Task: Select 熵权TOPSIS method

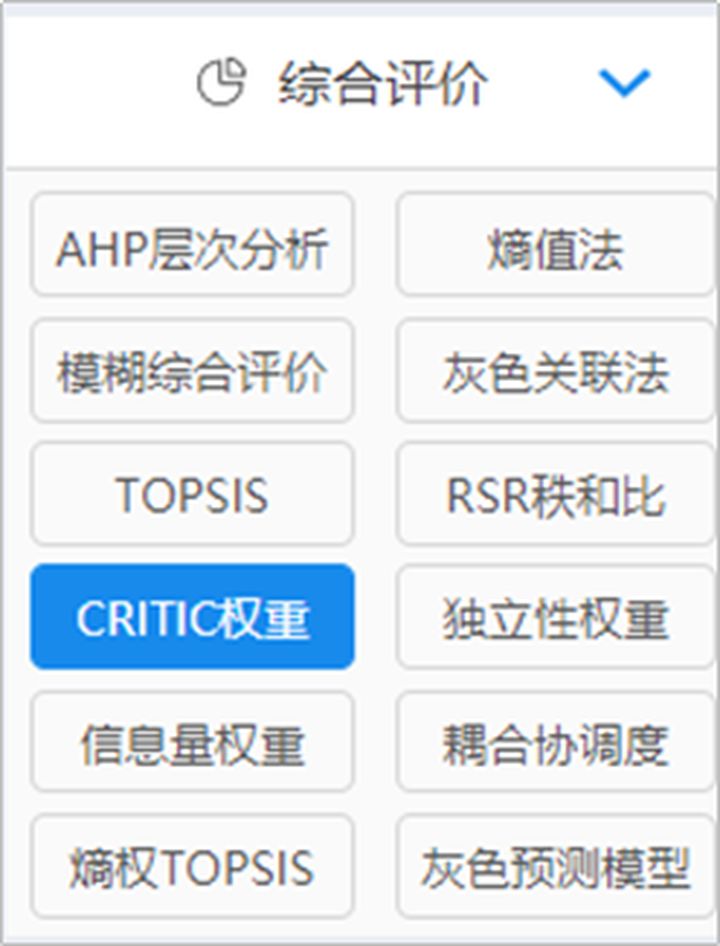Action: [x=192, y=866]
